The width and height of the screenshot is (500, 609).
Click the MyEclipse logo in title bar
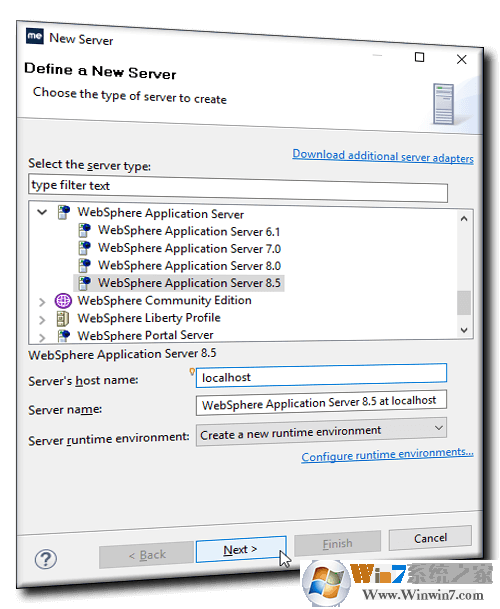(35, 37)
